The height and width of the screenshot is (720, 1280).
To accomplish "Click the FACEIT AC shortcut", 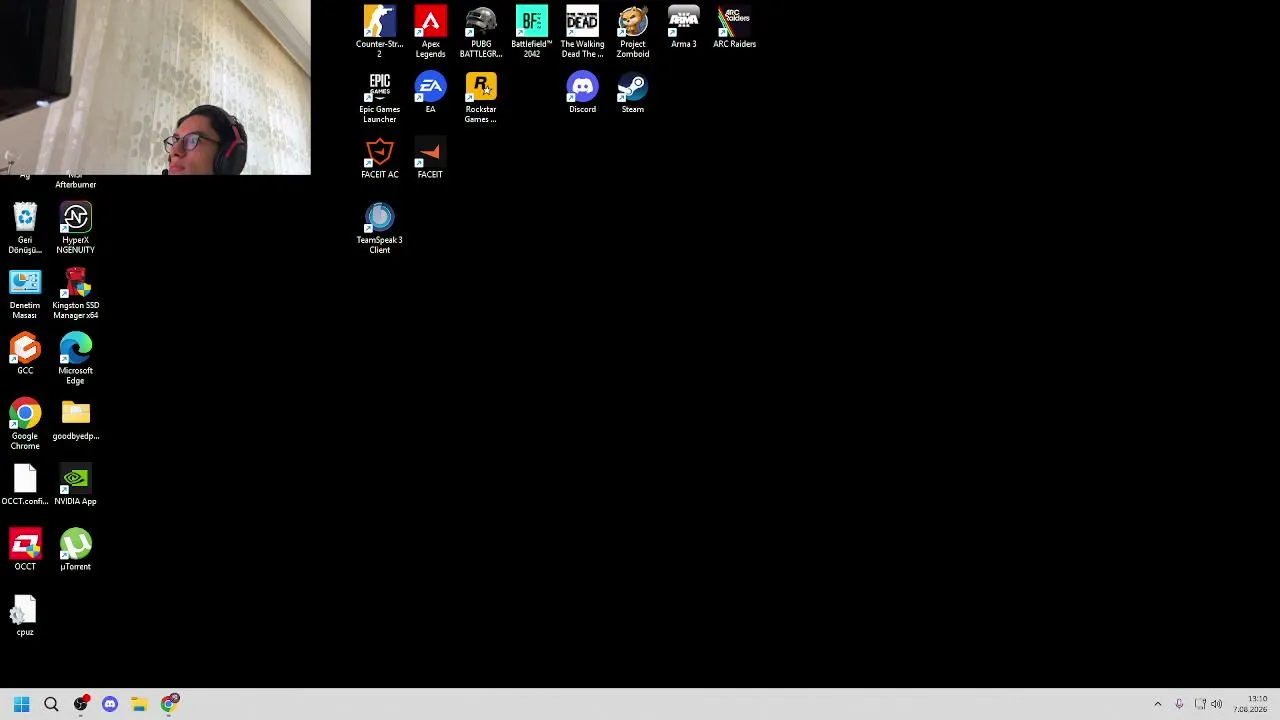I will (379, 158).
